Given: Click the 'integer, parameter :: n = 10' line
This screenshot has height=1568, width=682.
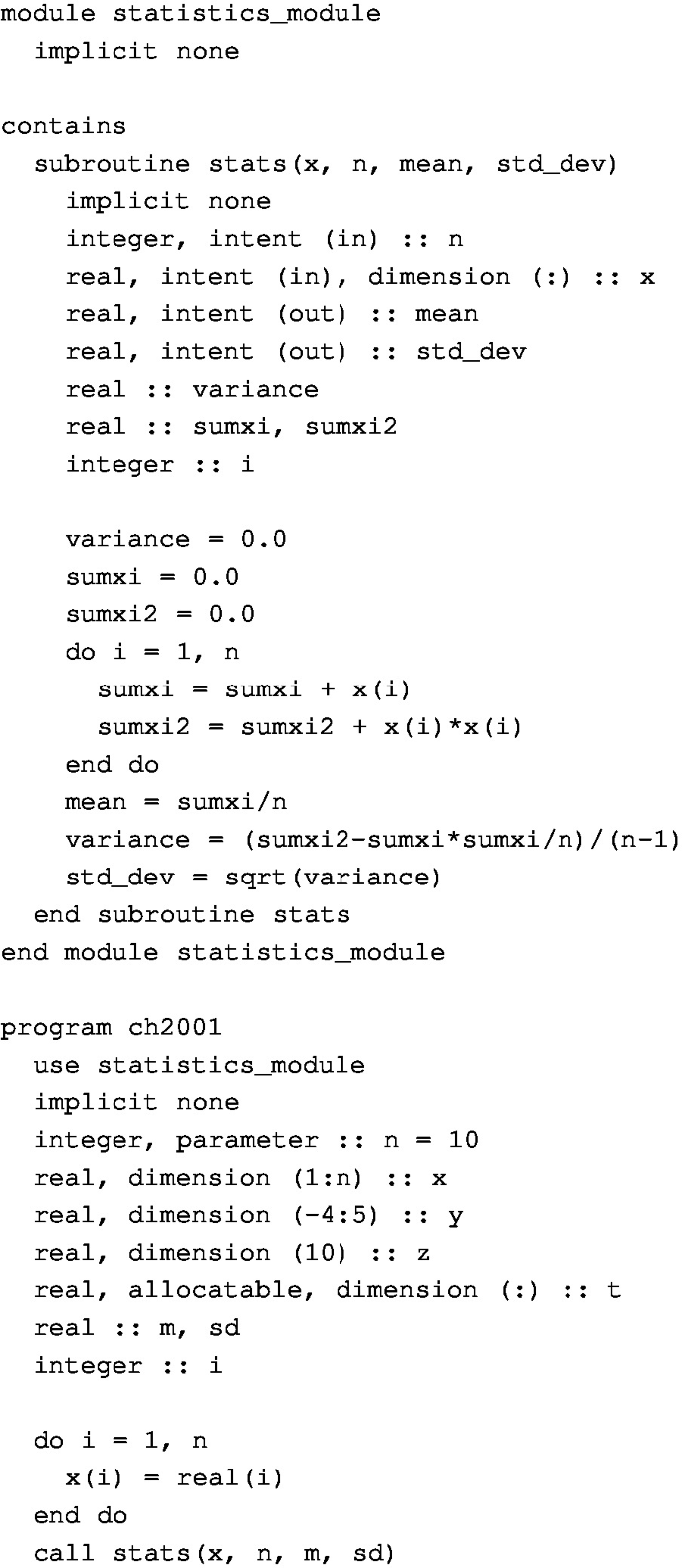Looking at the screenshot, I should click(256, 1140).
